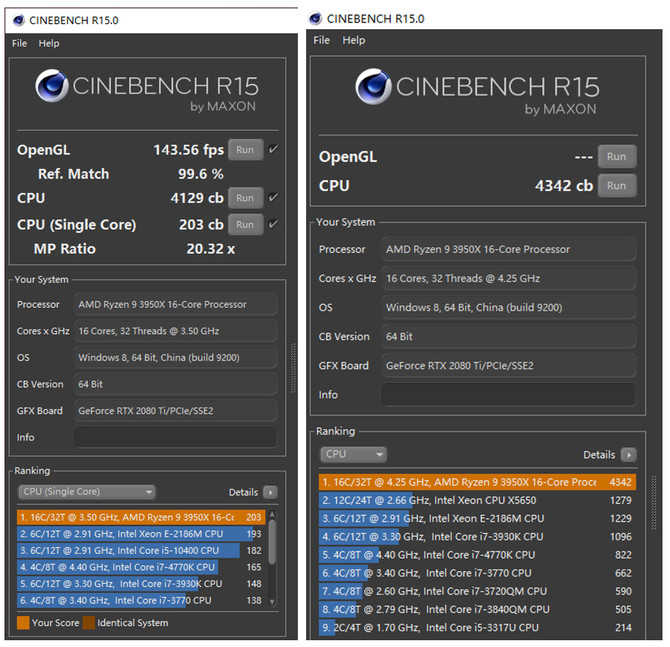Open the Help menu in the right window

coord(353,40)
